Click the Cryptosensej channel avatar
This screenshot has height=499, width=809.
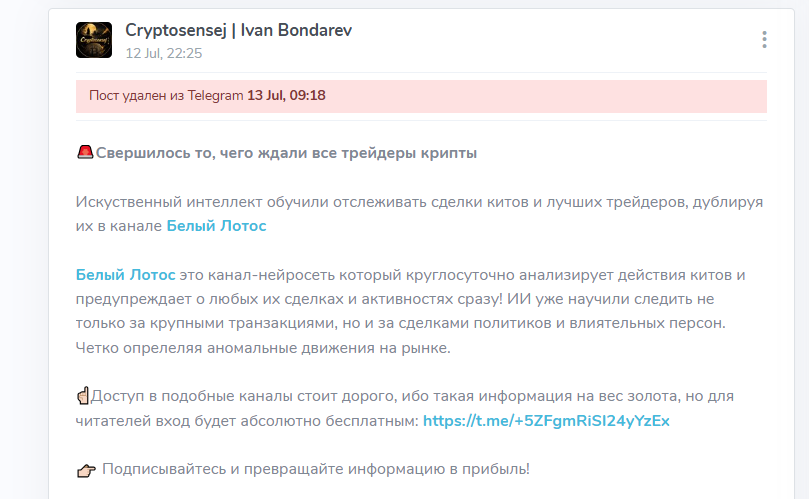(x=94, y=40)
